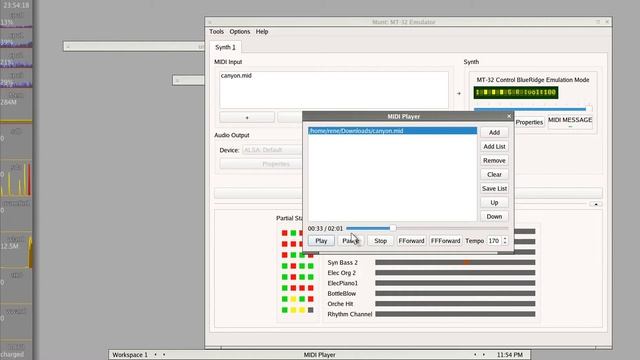Viewport: 640px width, 360px height.
Task: Click the Elec Org 2 part bar
Action: coord(455,273)
